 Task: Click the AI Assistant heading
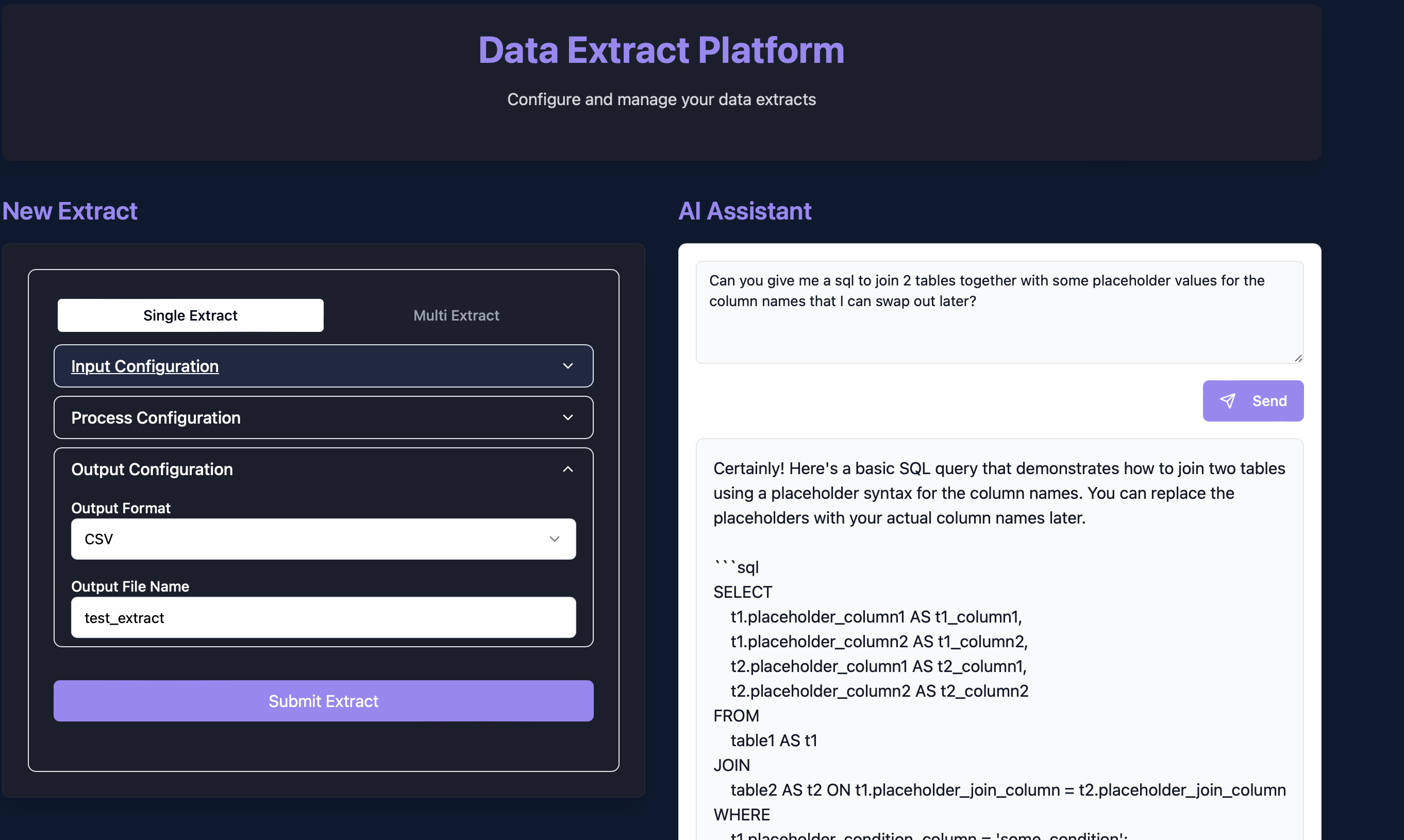point(744,211)
